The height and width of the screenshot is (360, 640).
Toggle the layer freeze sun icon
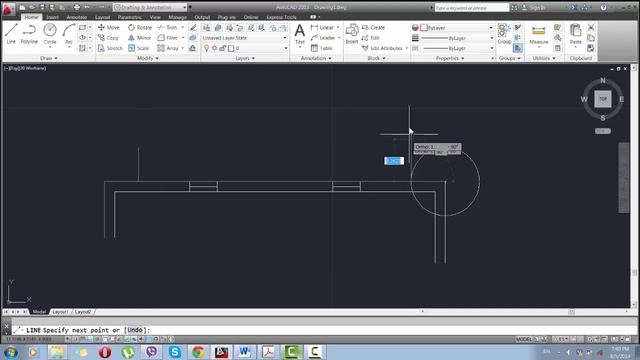point(215,48)
